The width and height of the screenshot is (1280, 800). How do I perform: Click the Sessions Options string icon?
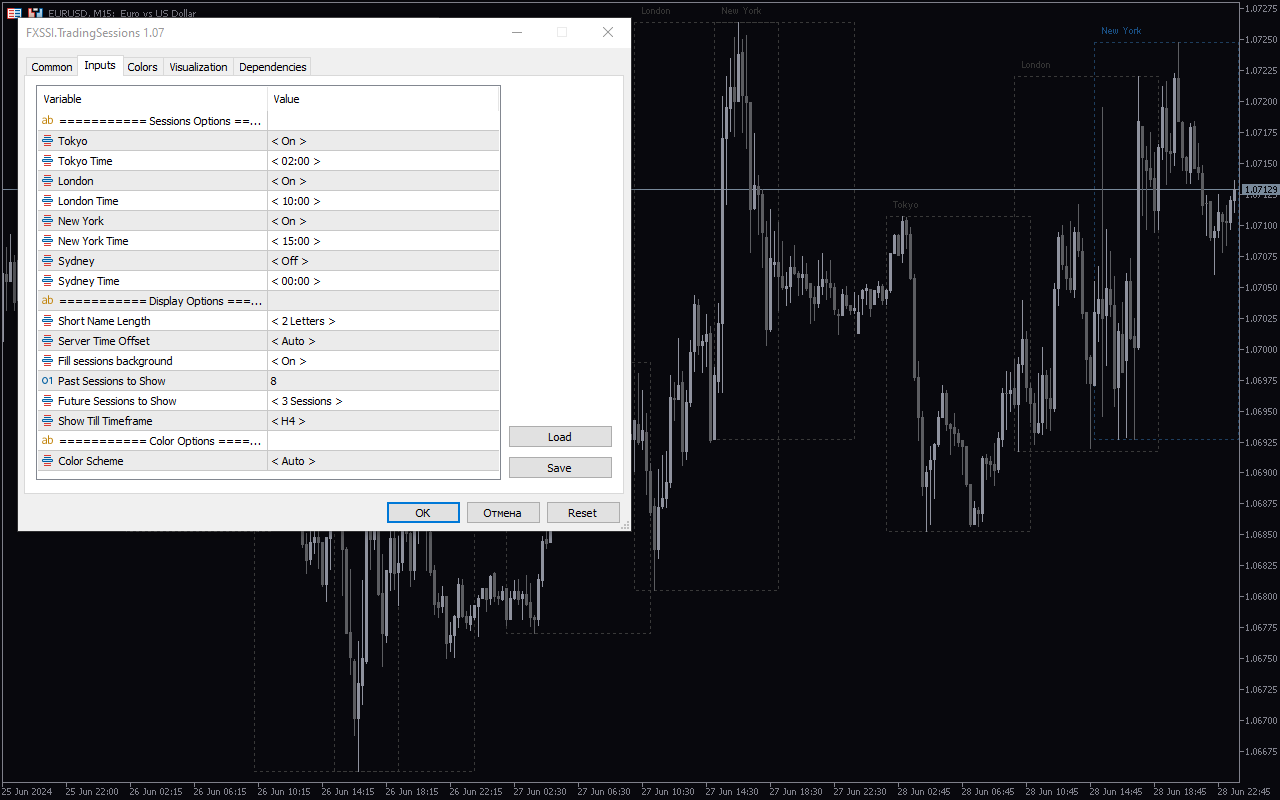pos(47,121)
